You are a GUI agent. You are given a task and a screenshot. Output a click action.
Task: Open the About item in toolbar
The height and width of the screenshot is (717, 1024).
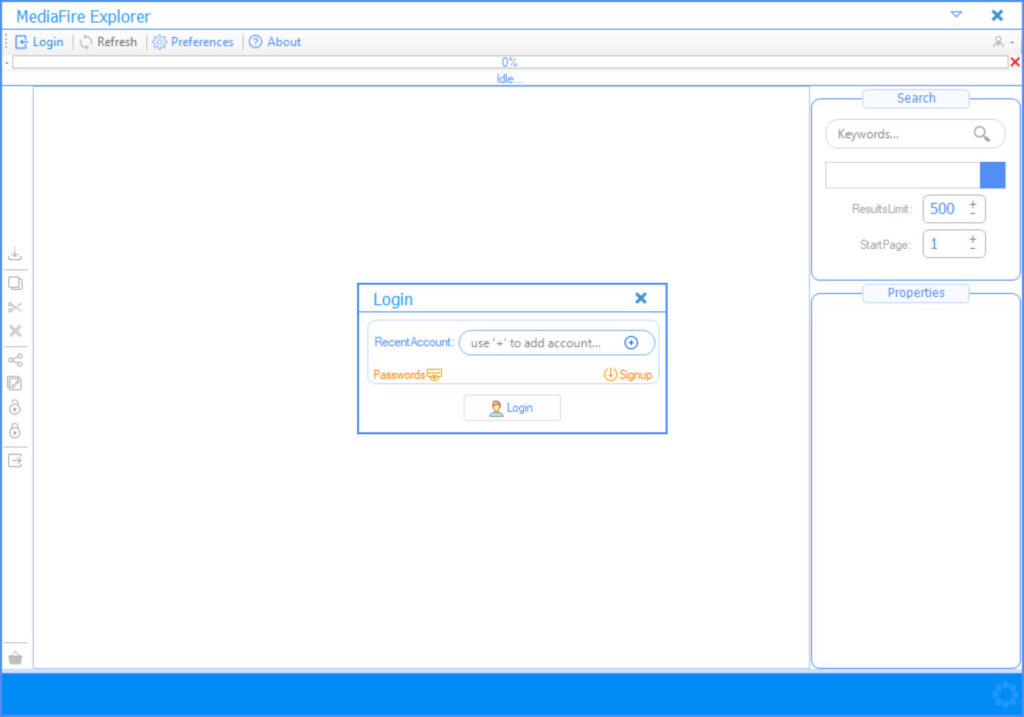pyautogui.click(x=275, y=42)
